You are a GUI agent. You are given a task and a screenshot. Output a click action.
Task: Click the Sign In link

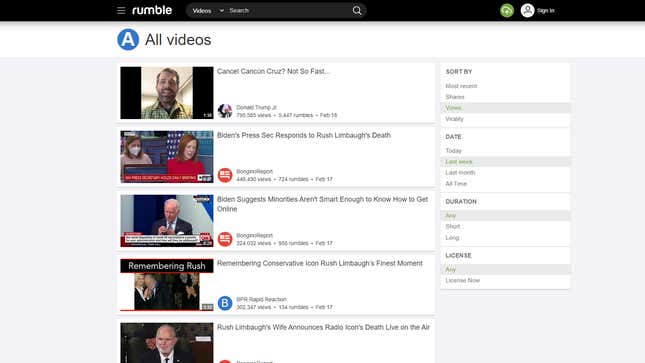click(x=545, y=11)
